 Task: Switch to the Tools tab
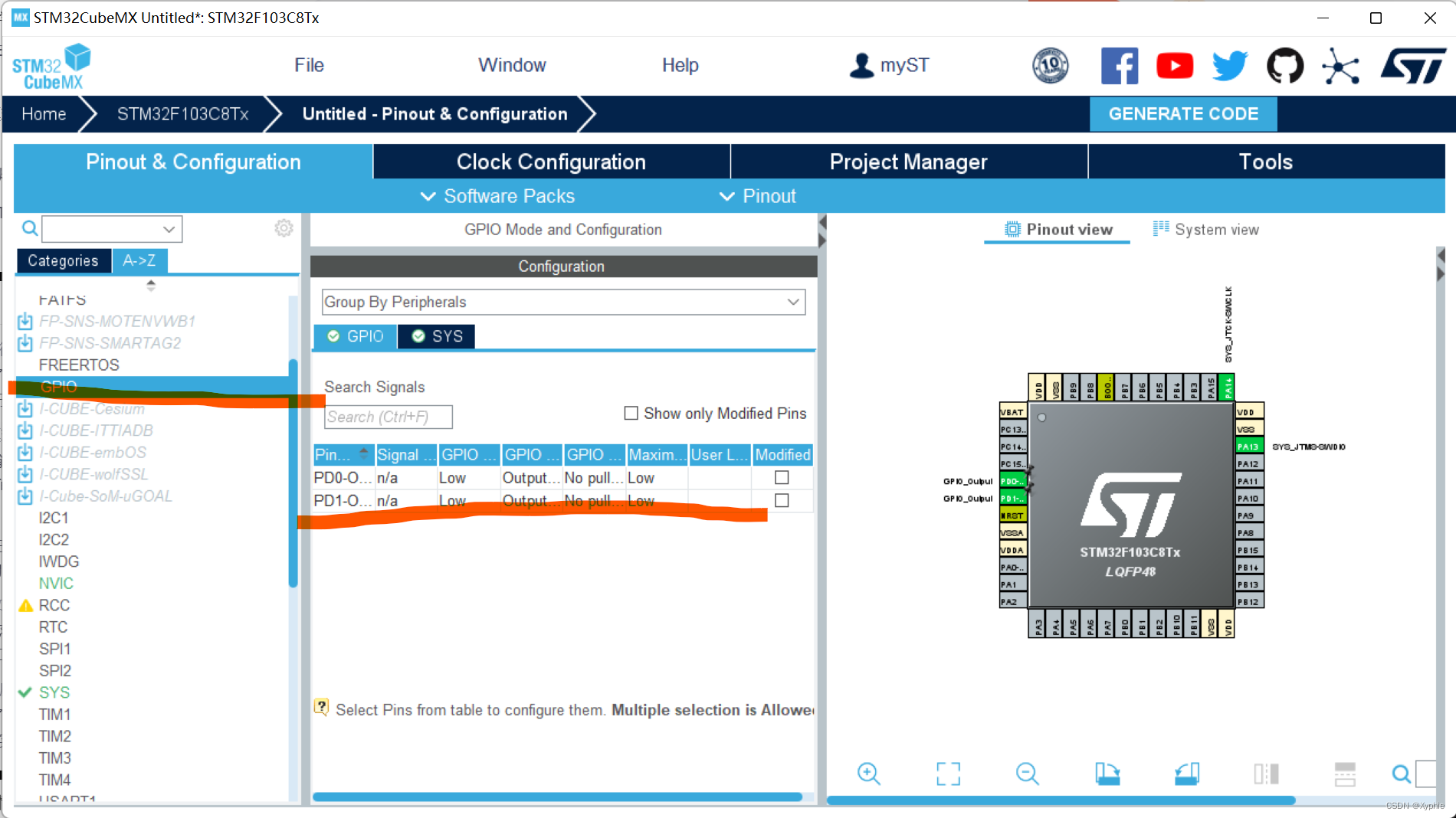tap(1266, 162)
